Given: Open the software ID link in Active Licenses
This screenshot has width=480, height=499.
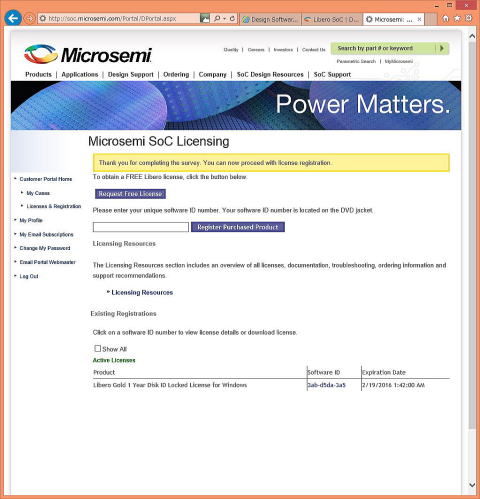Looking at the screenshot, I should (x=326, y=385).
